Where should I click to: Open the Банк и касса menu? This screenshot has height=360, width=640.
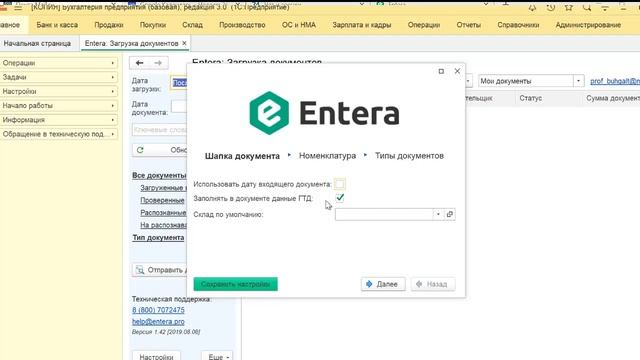[x=57, y=25]
